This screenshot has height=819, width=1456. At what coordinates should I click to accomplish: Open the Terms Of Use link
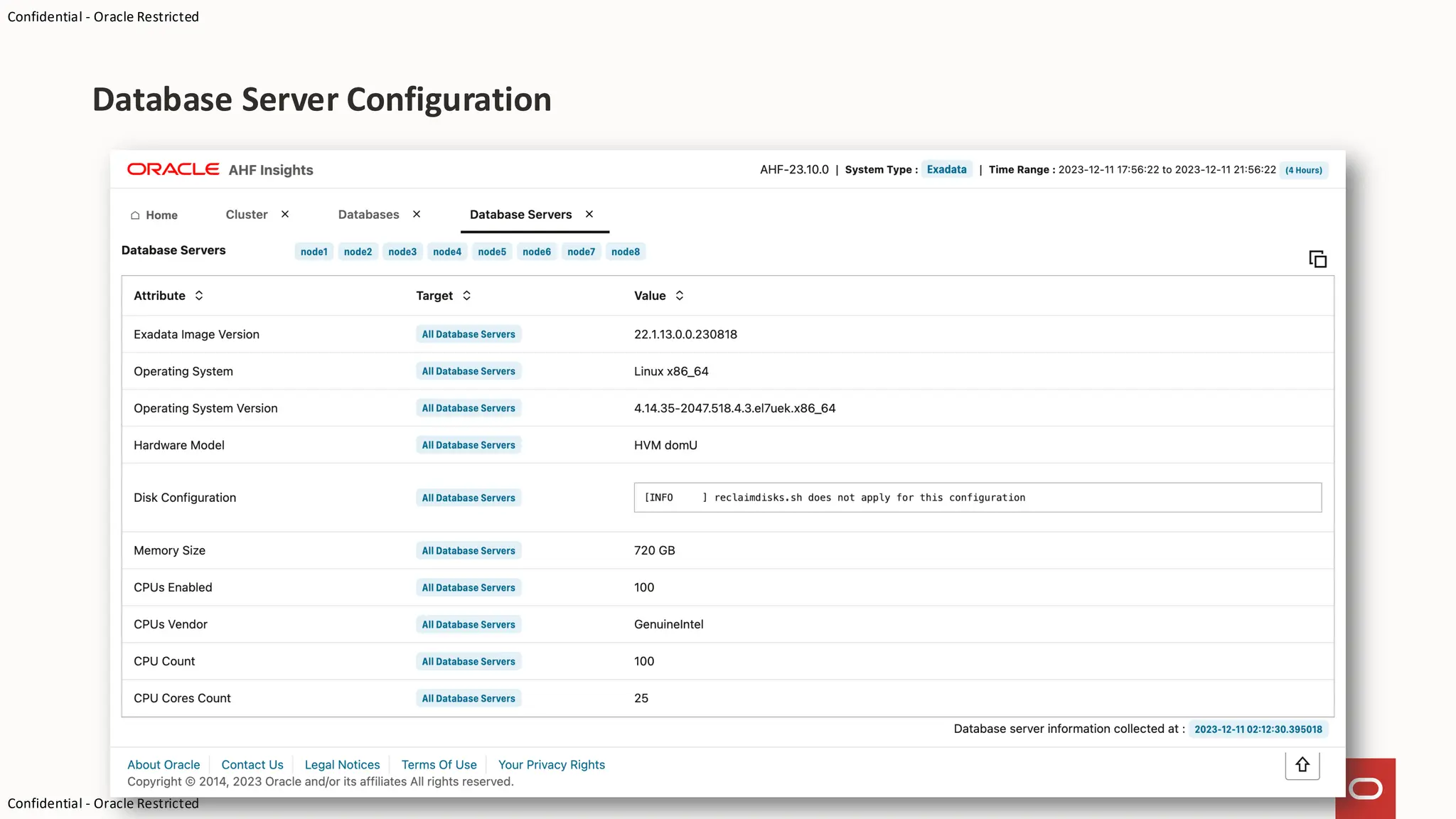pyautogui.click(x=439, y=765)
